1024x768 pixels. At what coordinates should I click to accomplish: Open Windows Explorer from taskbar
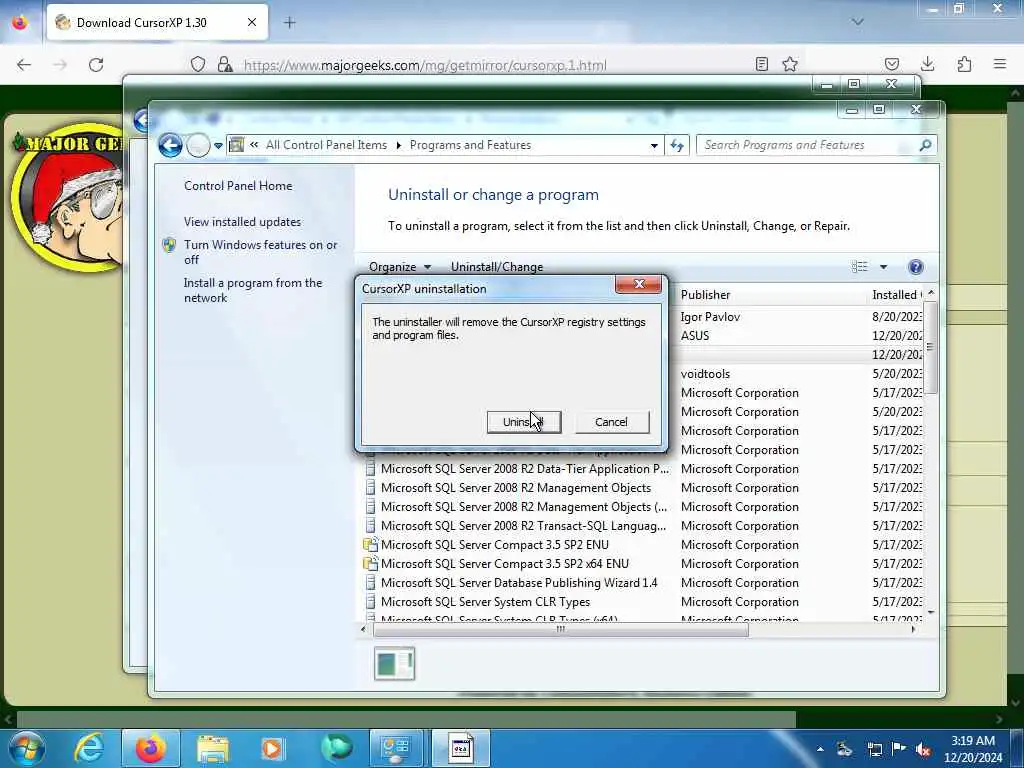pos(212,748)
